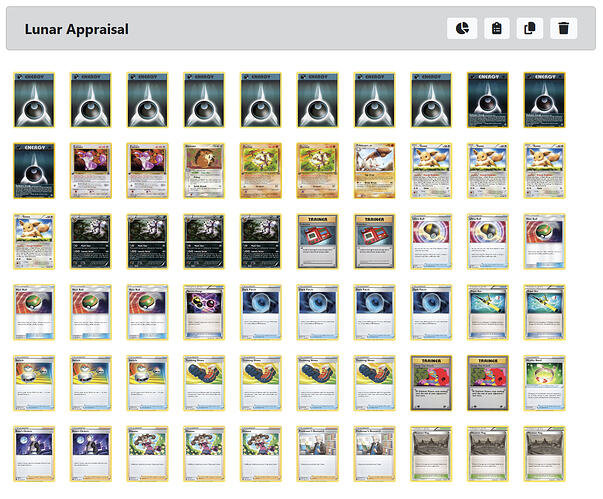Open the Nest Ball card beside the Ultra Balls
The height and width of the screenshot is (499, 603).
[x=544, y=241]
